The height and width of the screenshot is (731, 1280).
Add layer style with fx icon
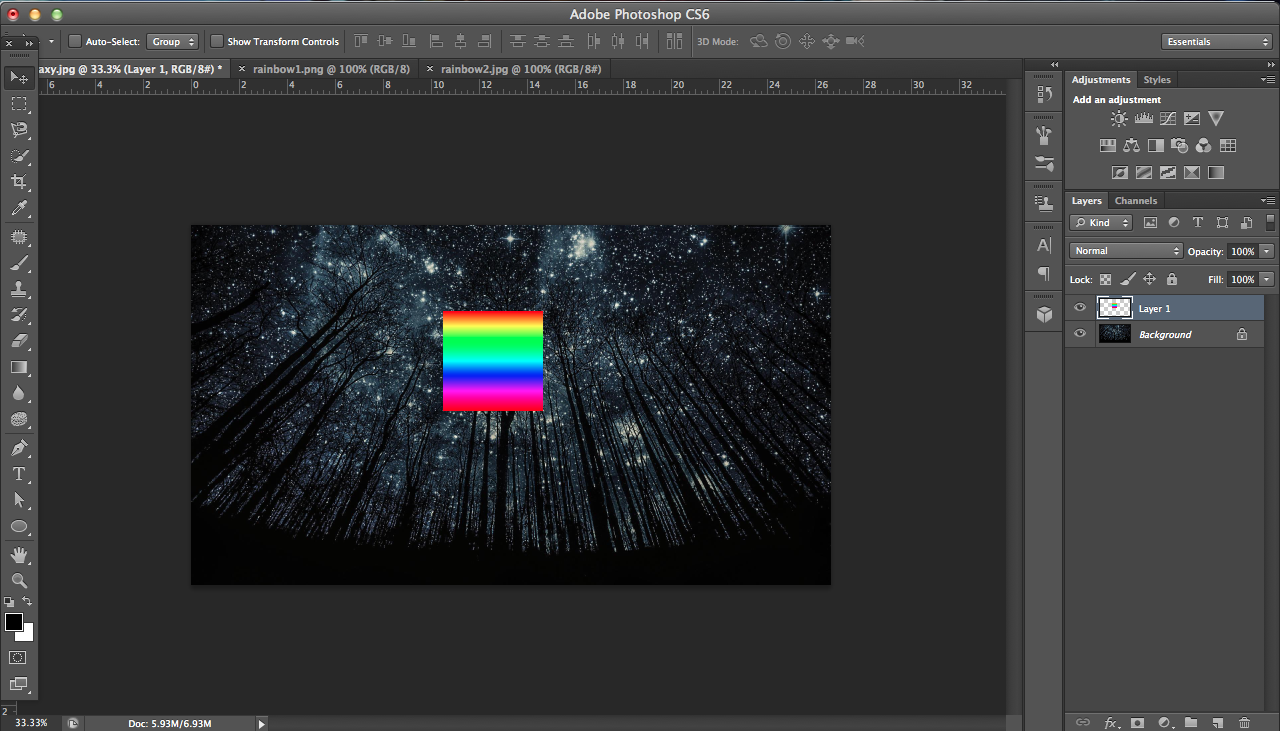[x=1110, y=722]
